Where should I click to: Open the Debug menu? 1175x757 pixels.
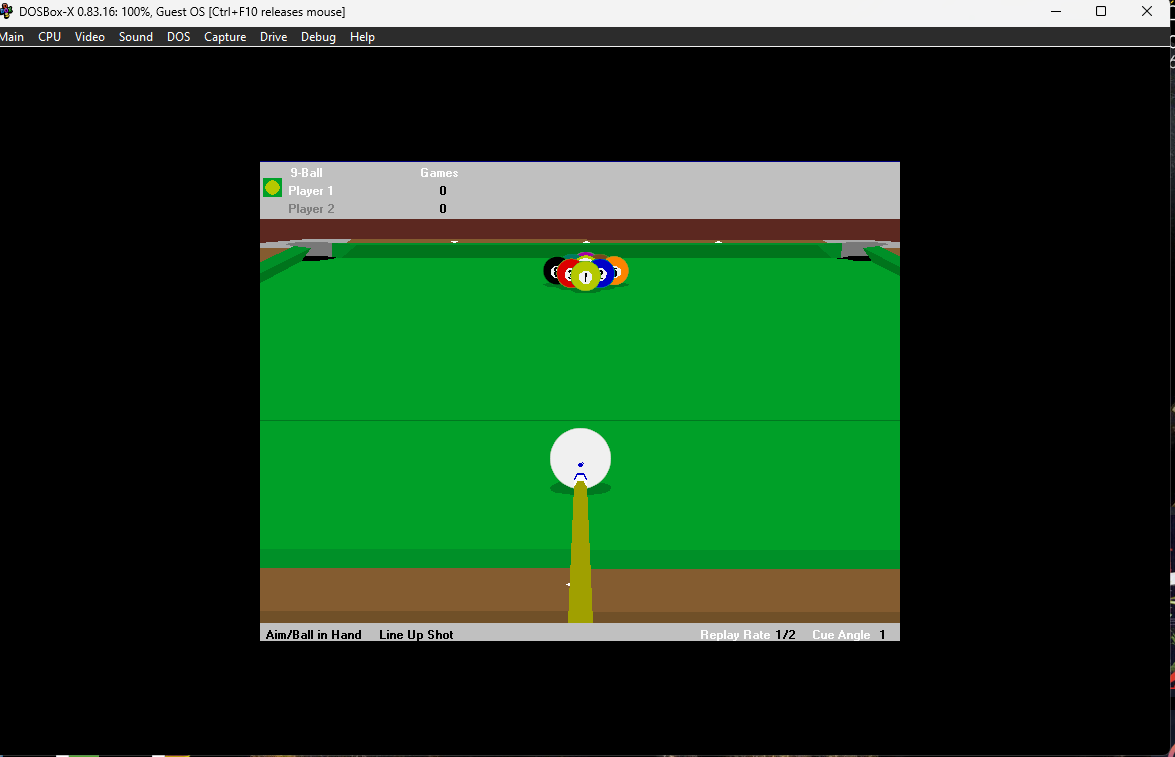(x=318, y=37)
